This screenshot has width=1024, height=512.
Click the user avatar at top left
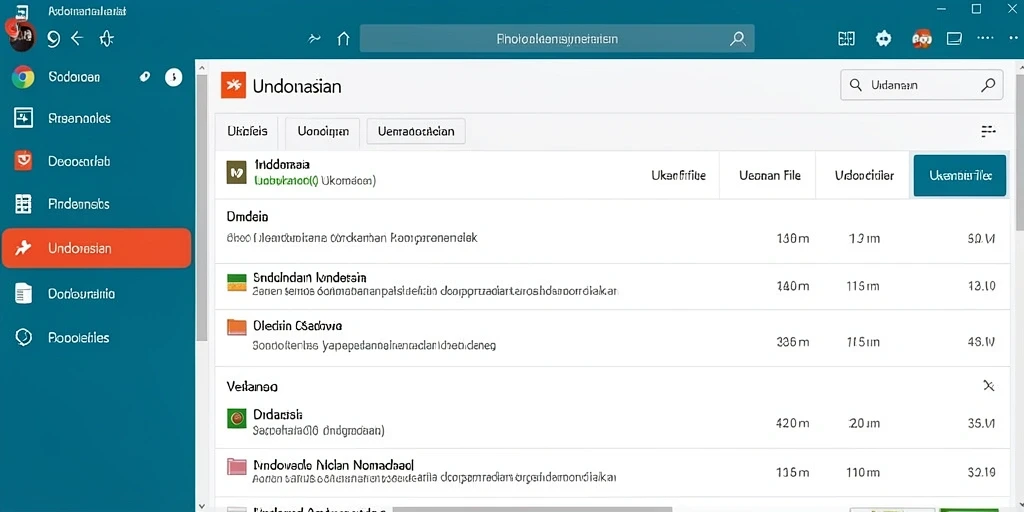pyautogui.click(x=21, y=35)
